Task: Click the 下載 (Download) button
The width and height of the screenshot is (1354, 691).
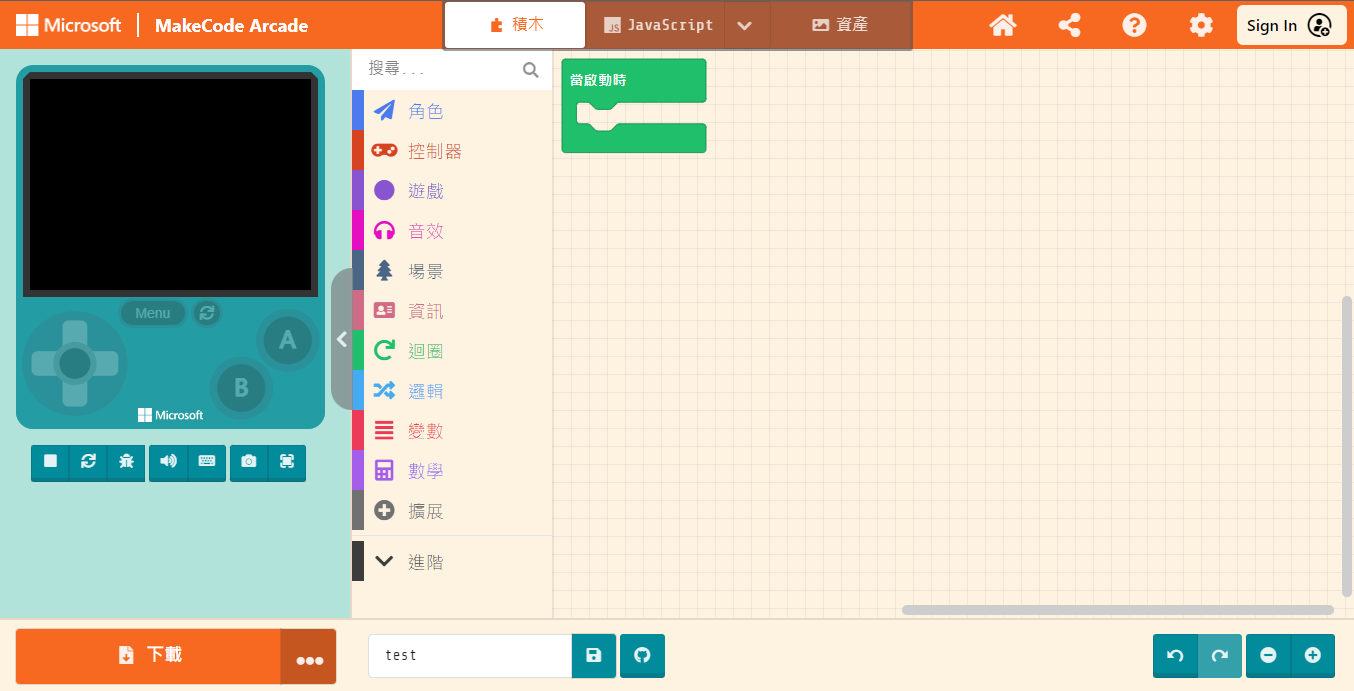Action: [148, 655]
